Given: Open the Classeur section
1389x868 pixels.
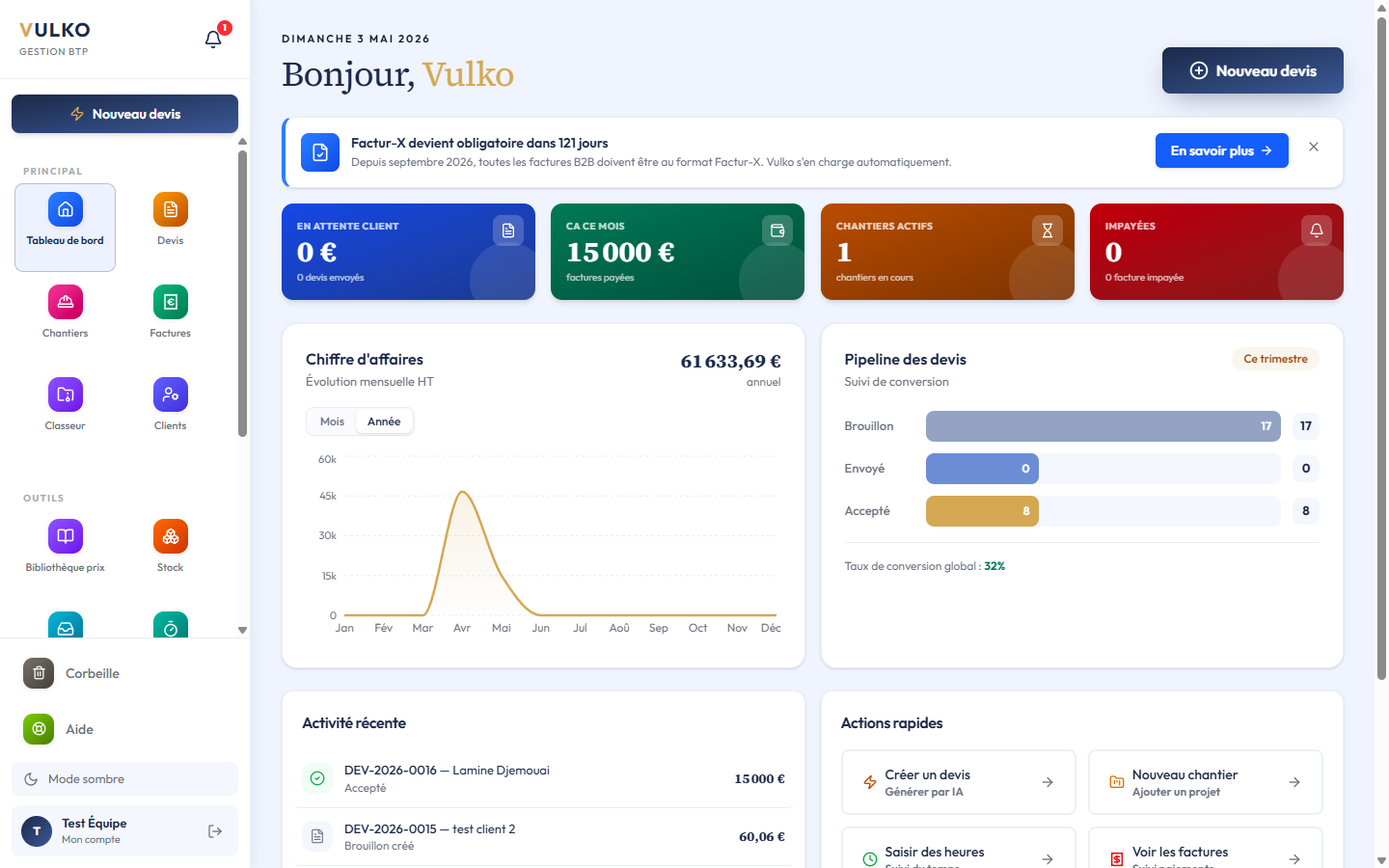Looking at the screenshot, I should 65,404.
